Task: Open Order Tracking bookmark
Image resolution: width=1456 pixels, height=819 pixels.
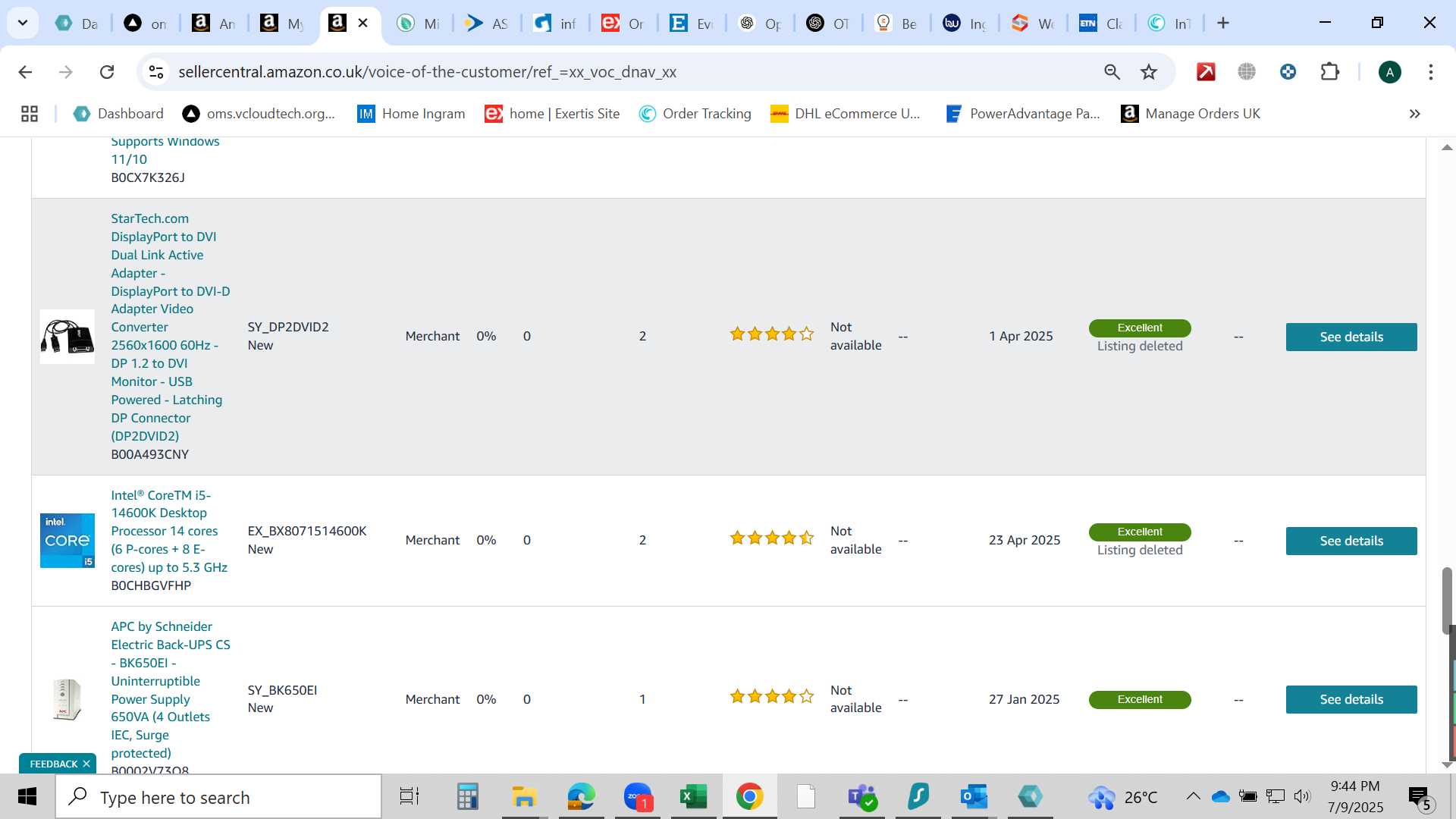Action: click(x=695, y=114)
